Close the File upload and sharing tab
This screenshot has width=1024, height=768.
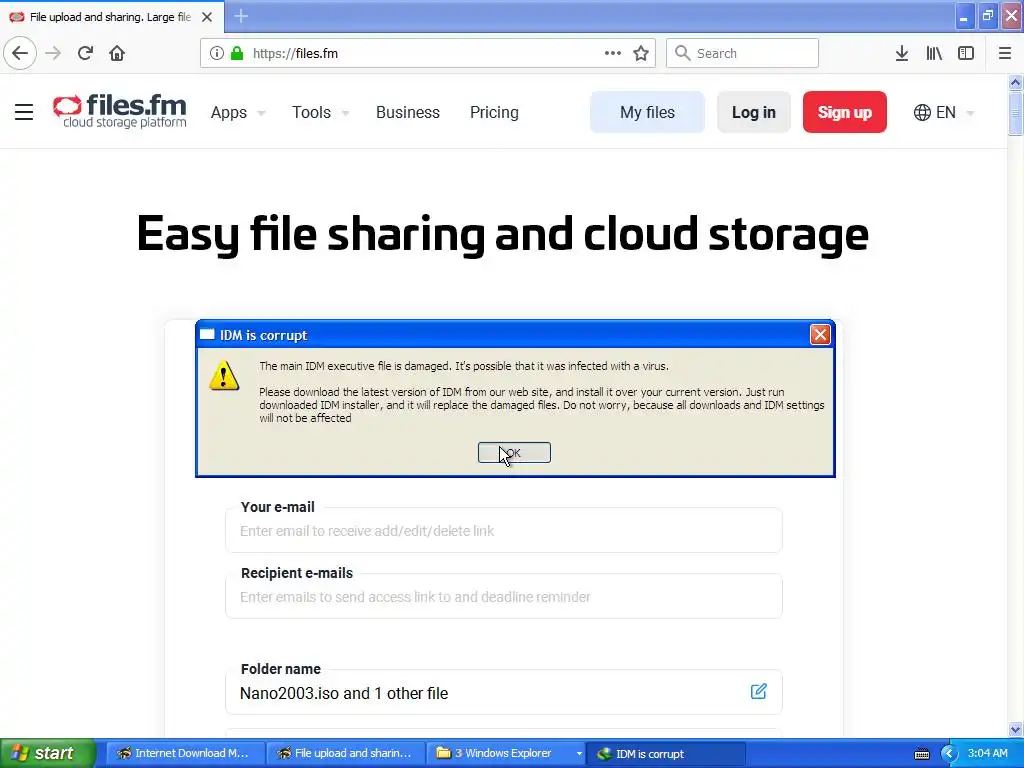pyautogui.click(x=207, y=17)
